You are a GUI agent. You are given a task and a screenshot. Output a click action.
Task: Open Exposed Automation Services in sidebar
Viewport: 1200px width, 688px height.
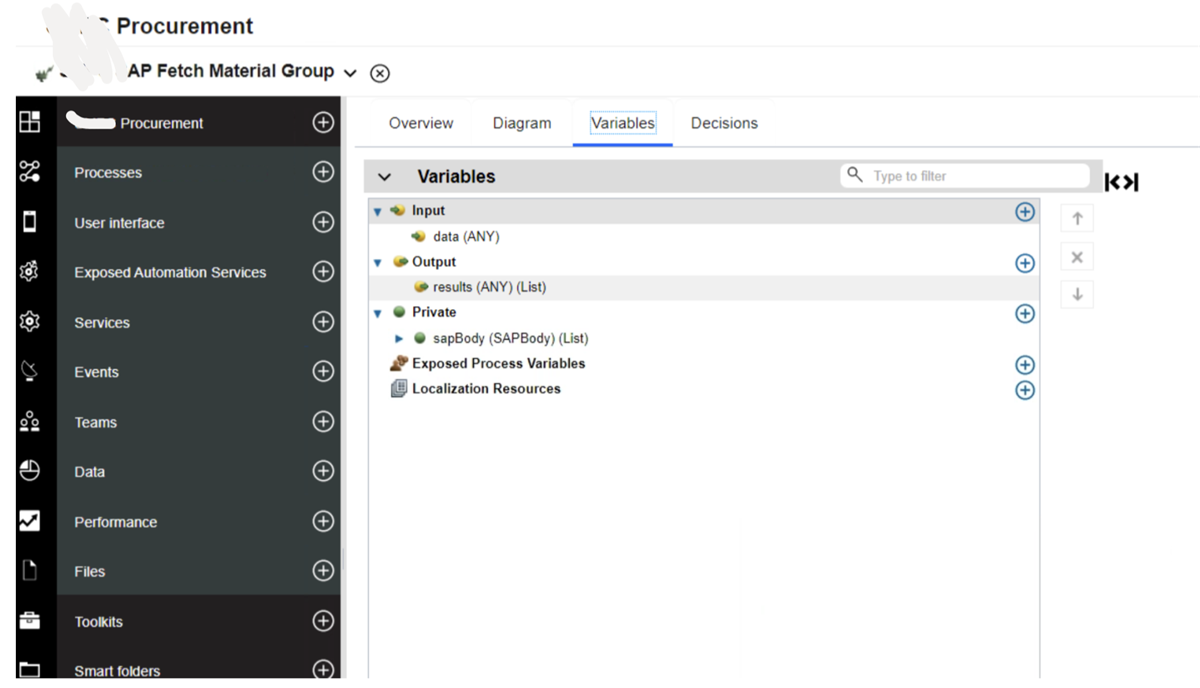click(170, 272)
